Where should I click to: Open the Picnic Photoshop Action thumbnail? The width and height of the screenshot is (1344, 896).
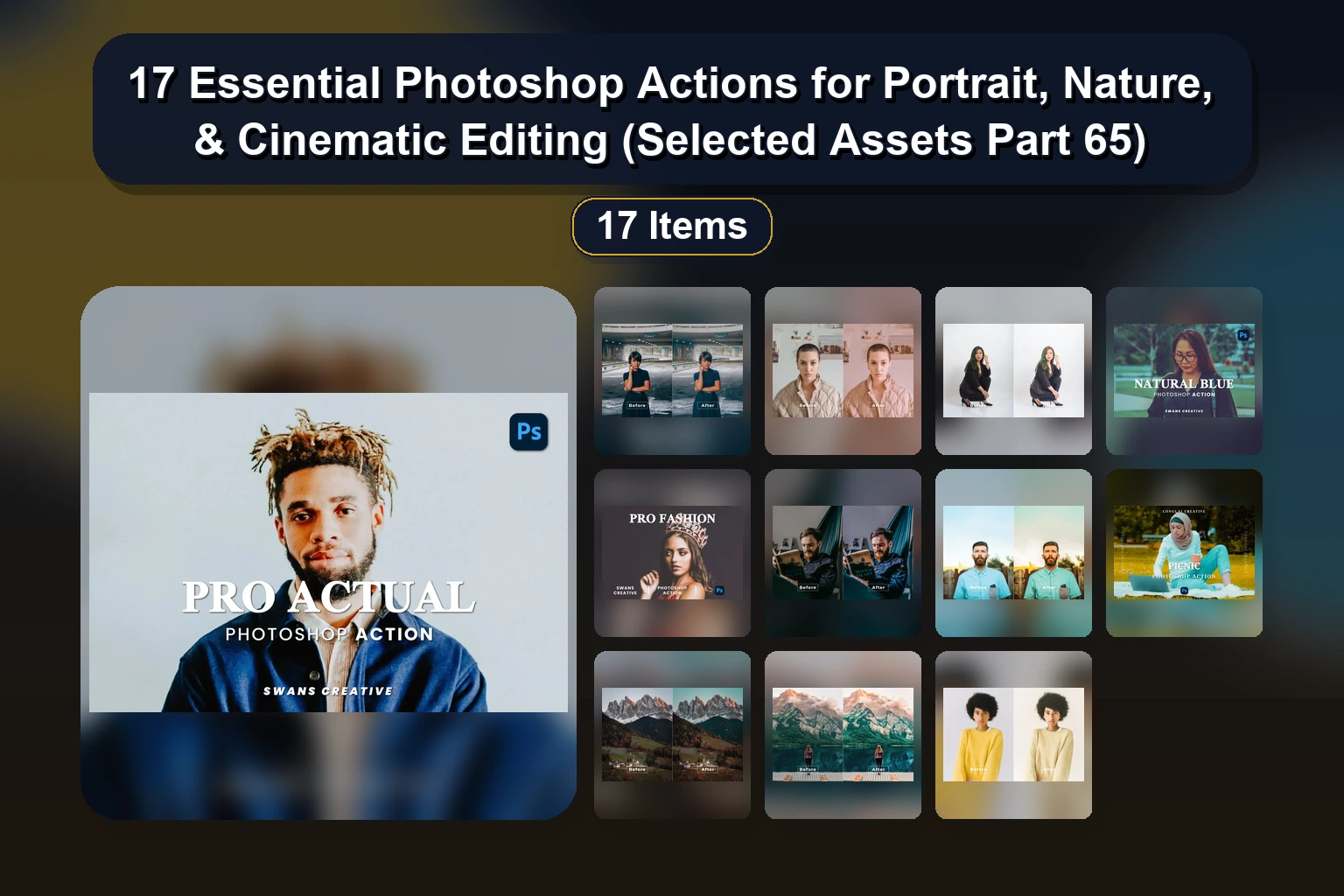(1184, 553)
